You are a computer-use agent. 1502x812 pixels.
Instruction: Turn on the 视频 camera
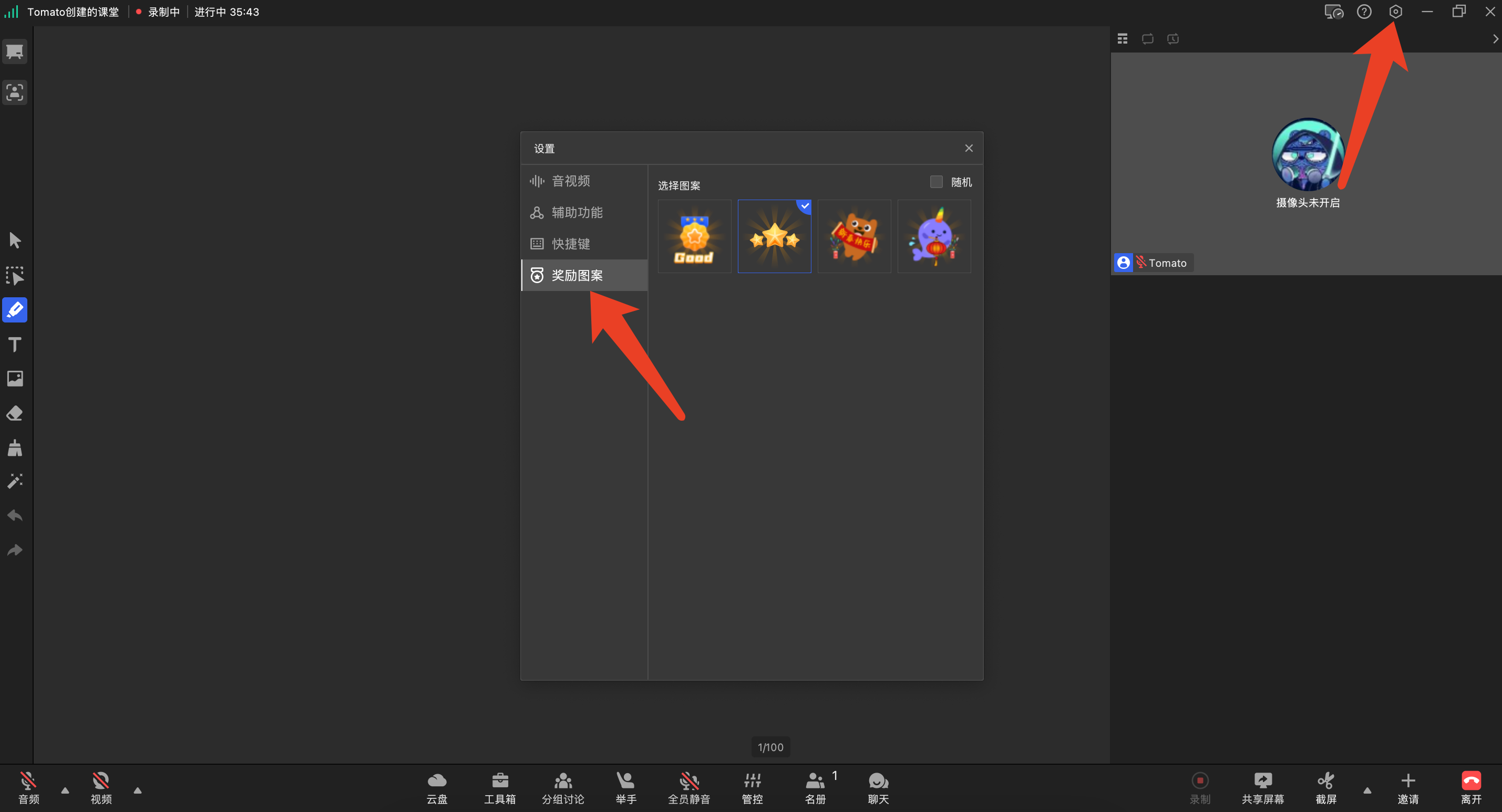coord(101,787)
